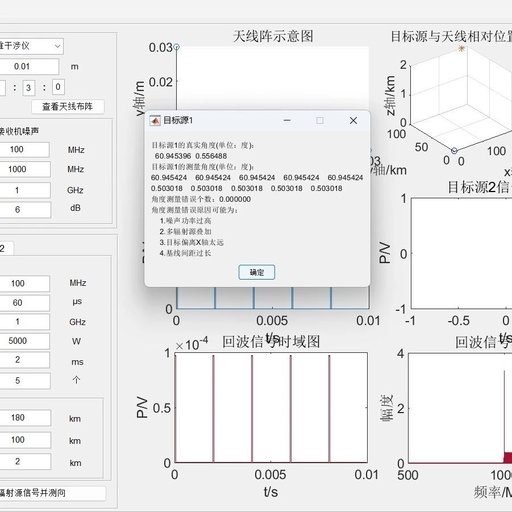Click the 天线阵示意图 plot title
The width and height of the screenshot is (512, 512).
click(x=273, y=36)
